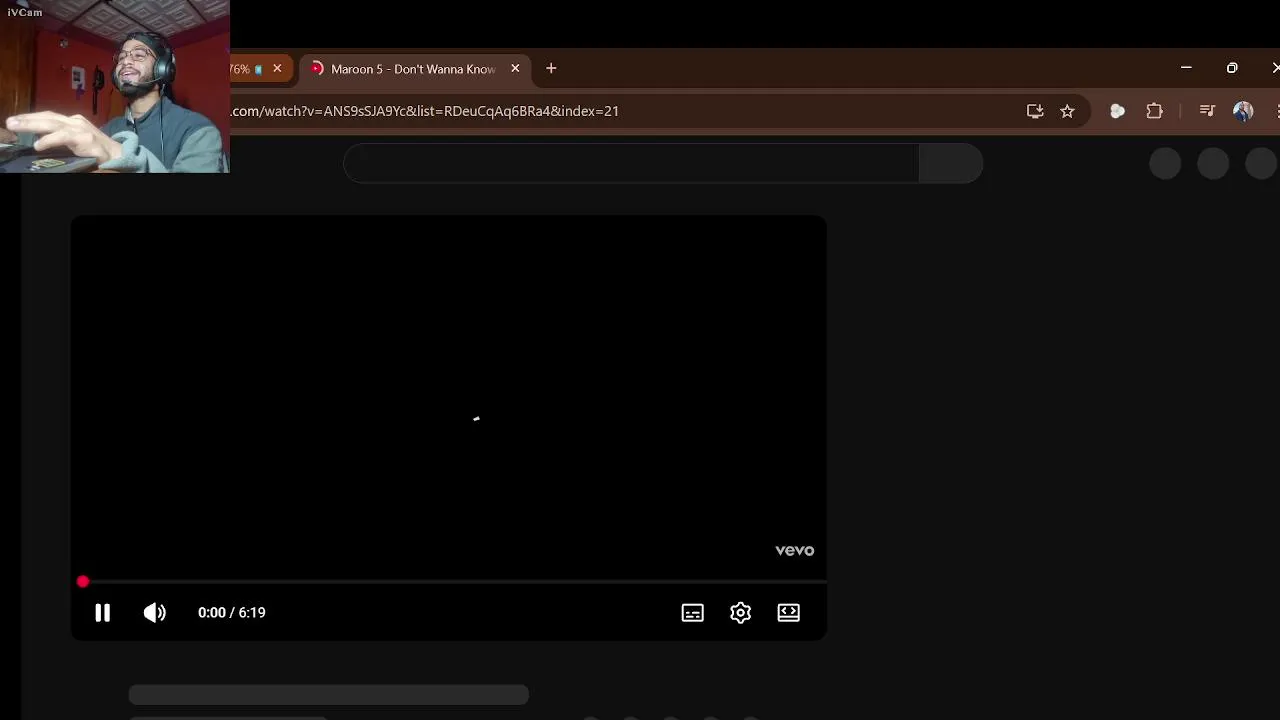The image size is (1280, 720).
Task: Switch the player to theater mode
Action: pyautogui.click(x=788, y=613)
